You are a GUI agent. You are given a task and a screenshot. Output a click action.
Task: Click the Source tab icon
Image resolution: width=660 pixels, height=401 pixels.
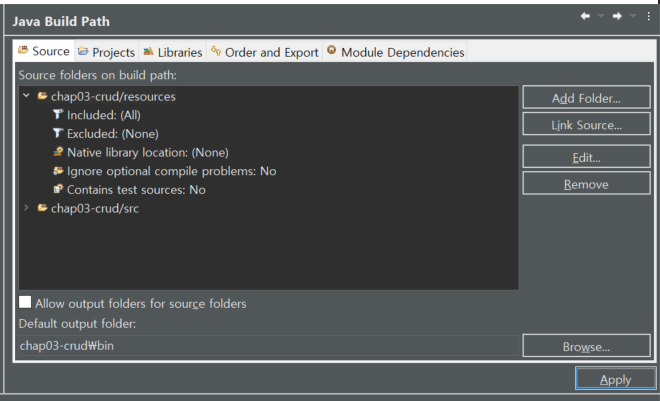click(x=23, y=50)
